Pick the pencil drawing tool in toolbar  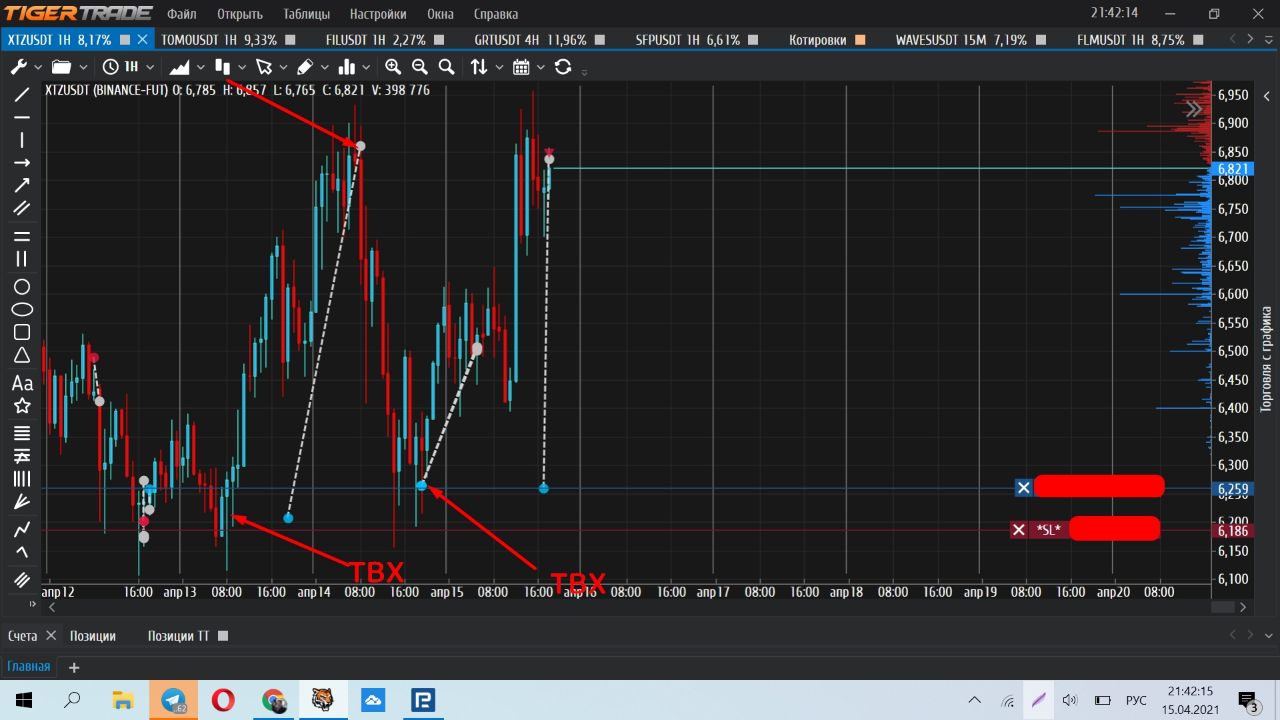305,67
